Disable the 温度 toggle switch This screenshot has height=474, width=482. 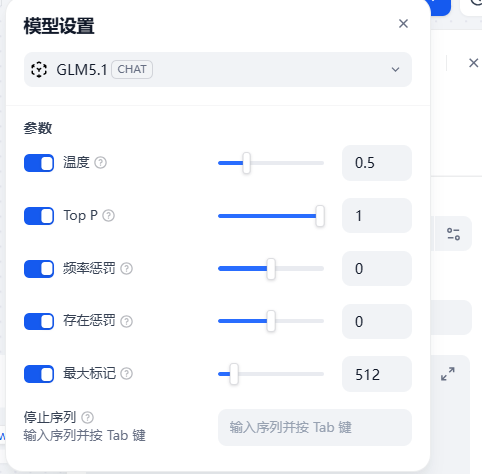(x=39, y=163)
